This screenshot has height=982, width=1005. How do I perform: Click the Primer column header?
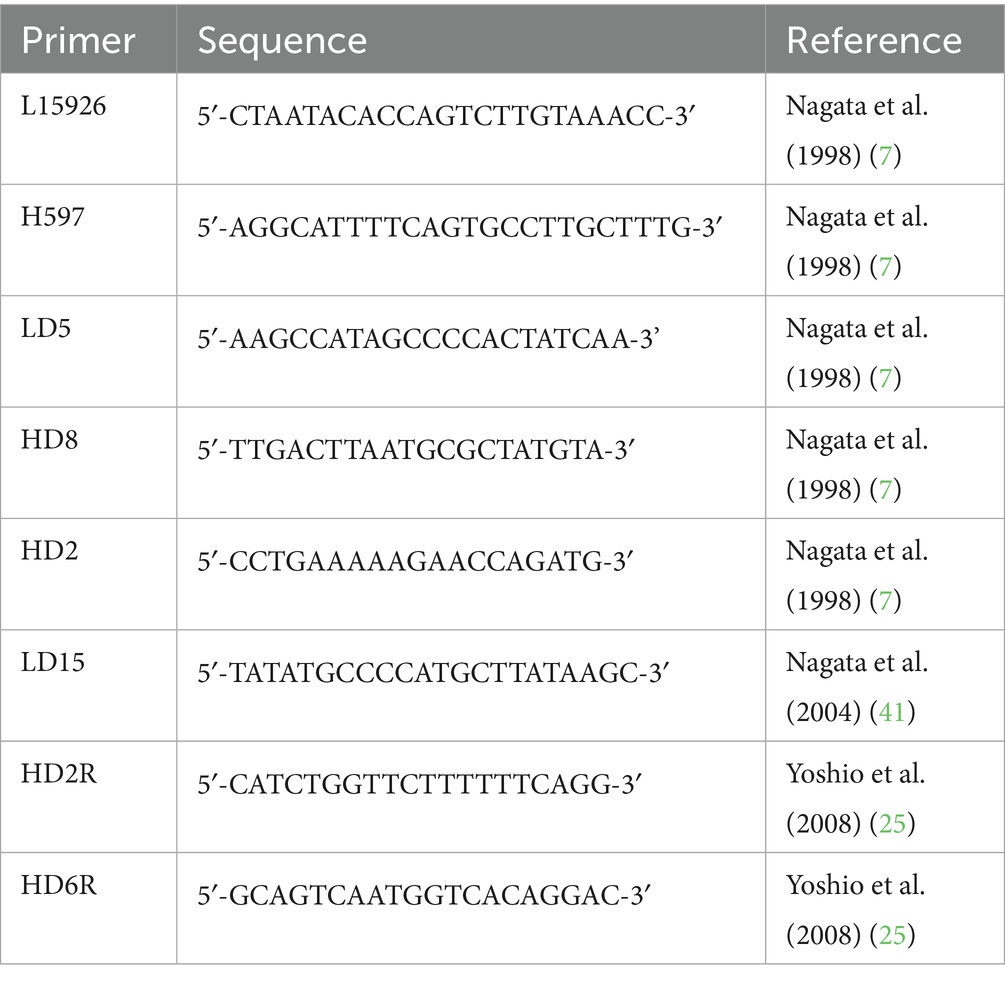(x=78, y=41)
